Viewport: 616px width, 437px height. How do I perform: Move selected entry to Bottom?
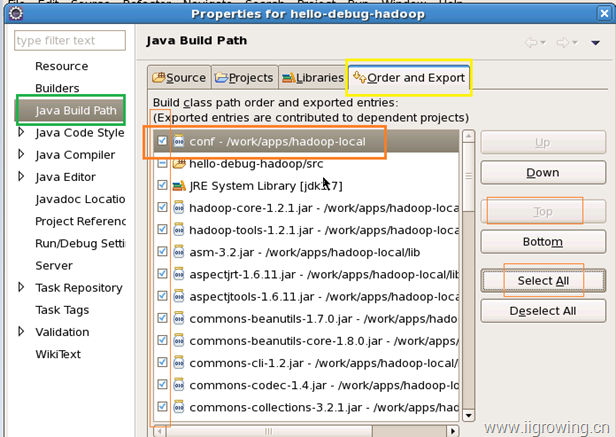543,241
